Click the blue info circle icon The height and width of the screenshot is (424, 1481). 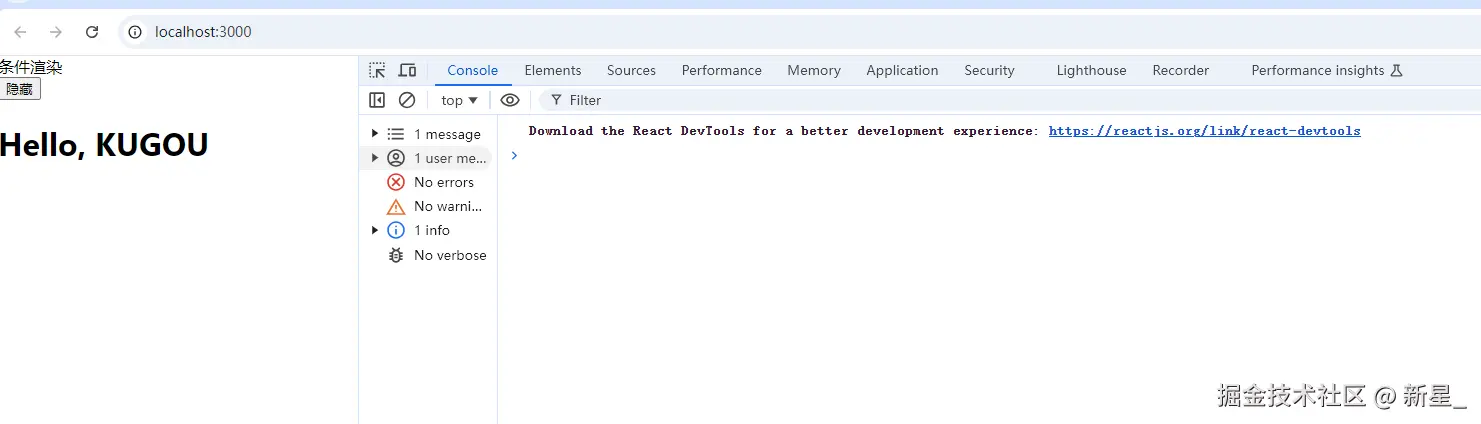coord(396,230)
